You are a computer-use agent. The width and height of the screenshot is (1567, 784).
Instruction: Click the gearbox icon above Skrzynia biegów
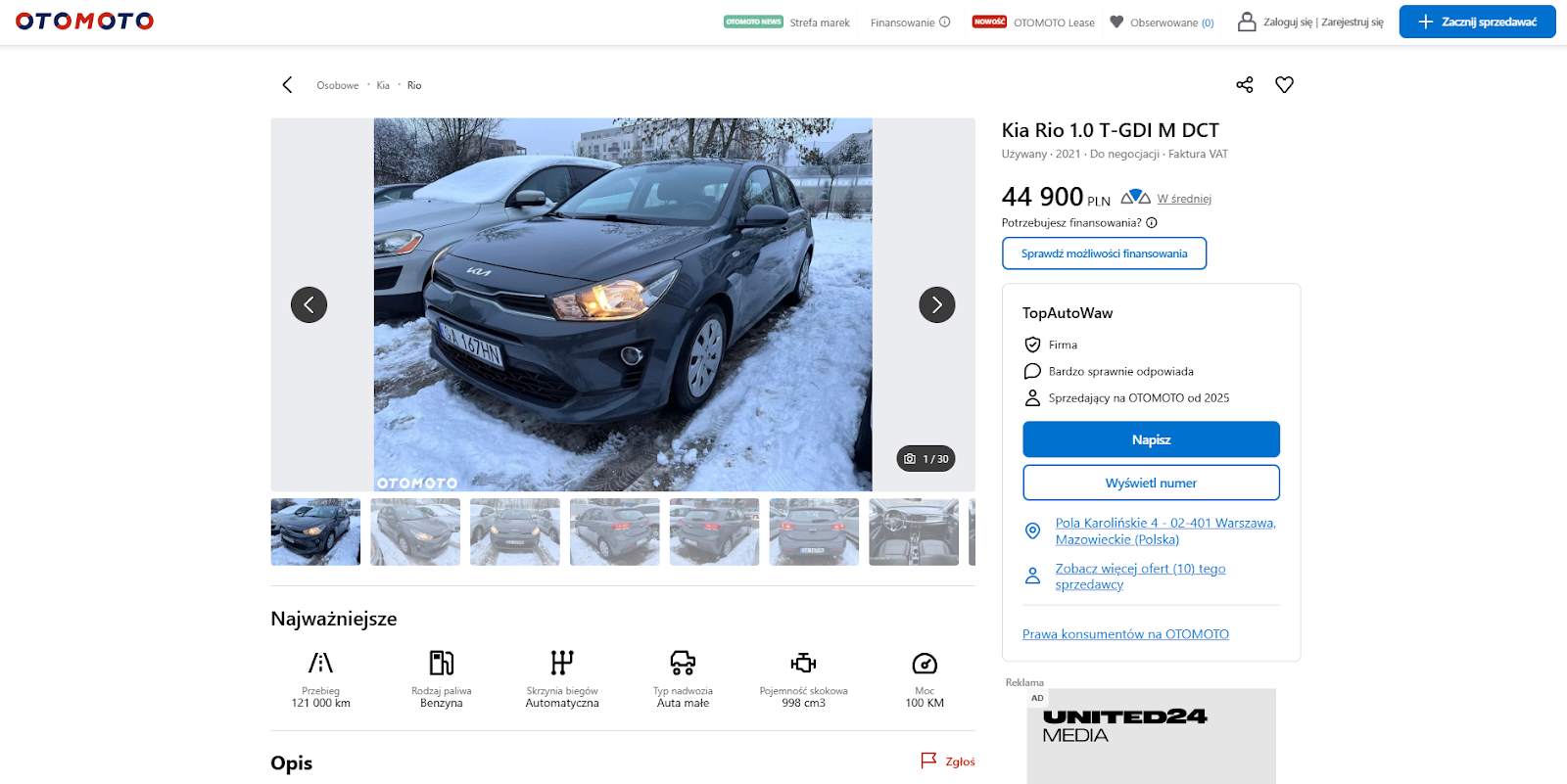(562, 663)
